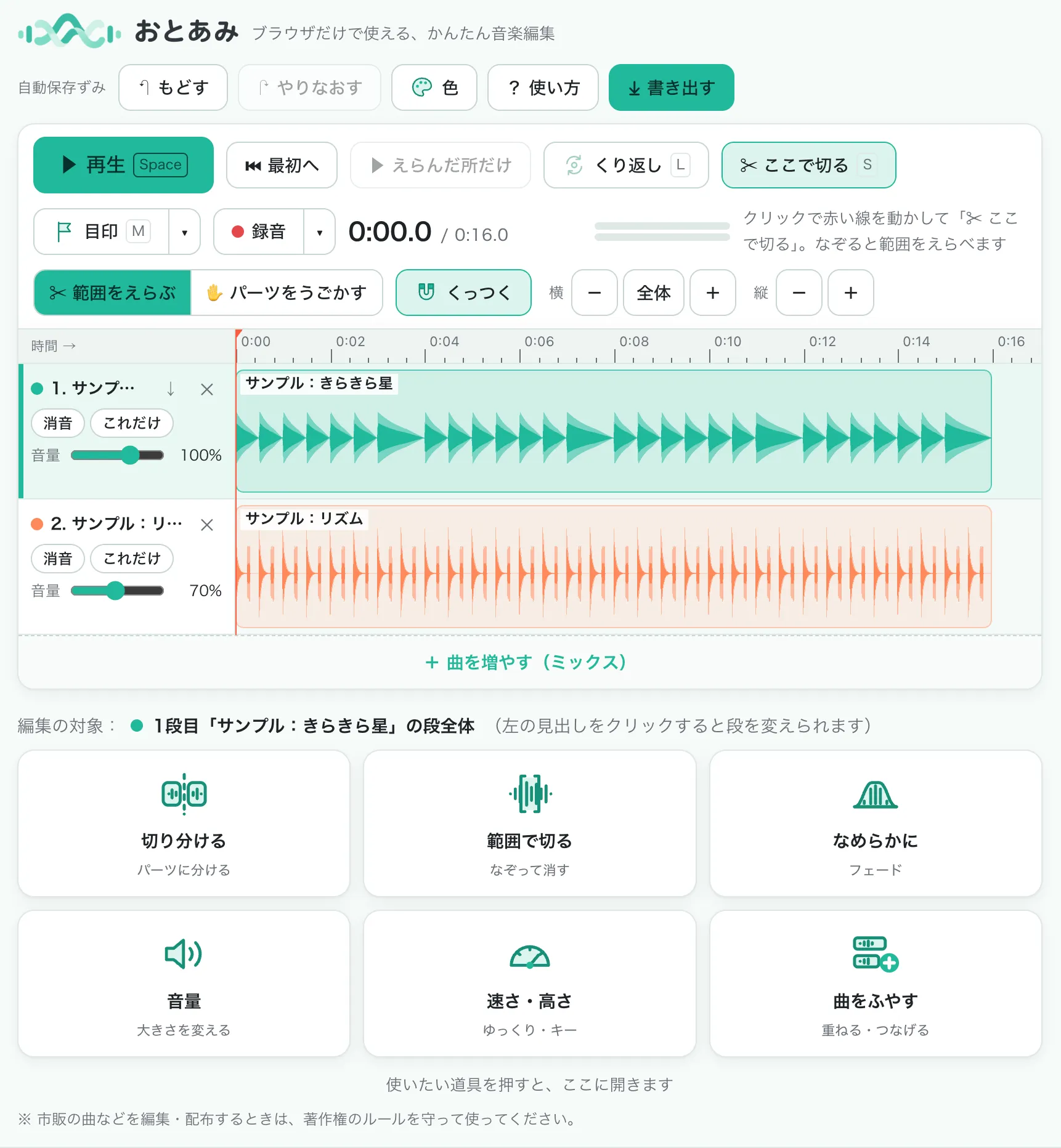Open the 切り分ける split tool

click(184, 823)
